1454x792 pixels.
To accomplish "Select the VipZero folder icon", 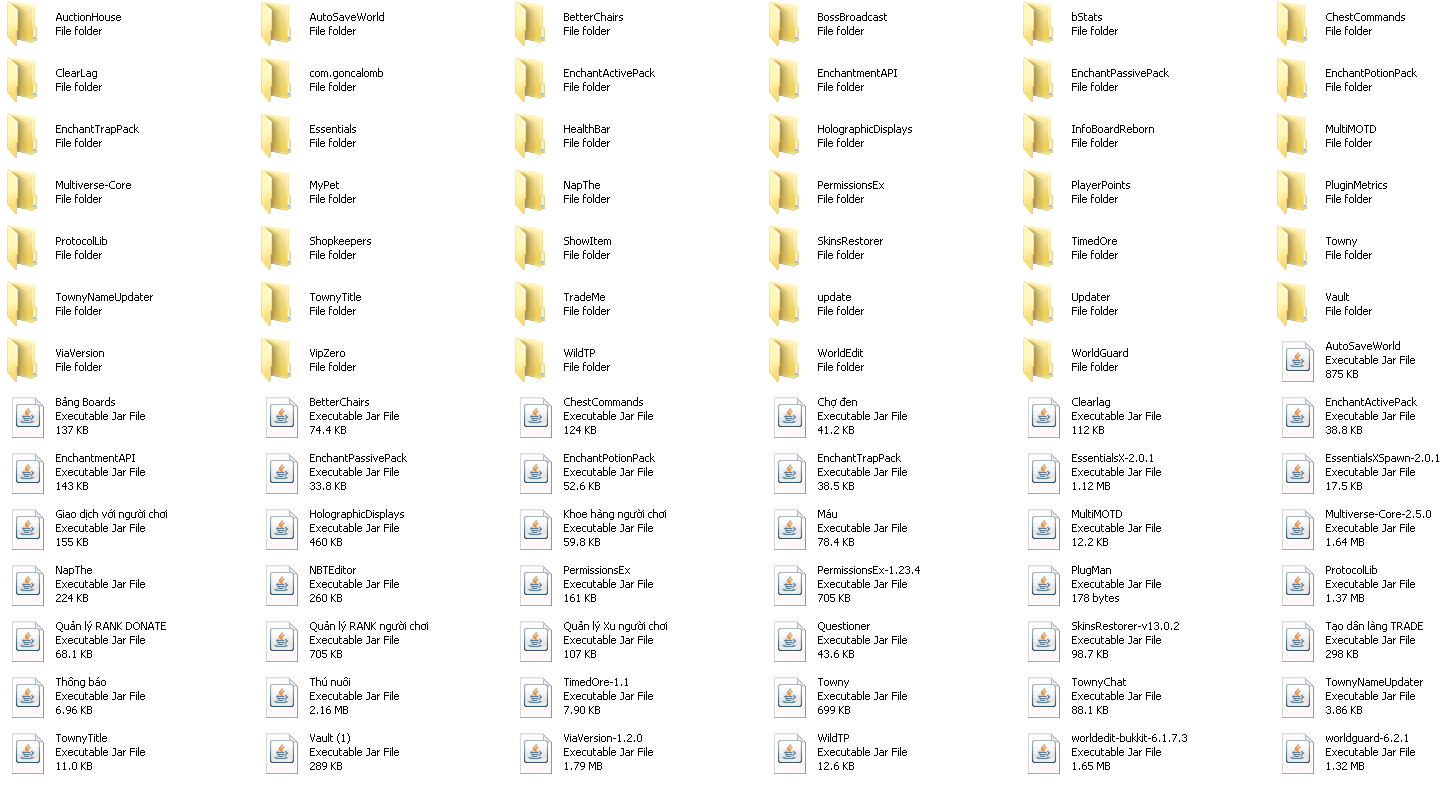I will 278,360.
